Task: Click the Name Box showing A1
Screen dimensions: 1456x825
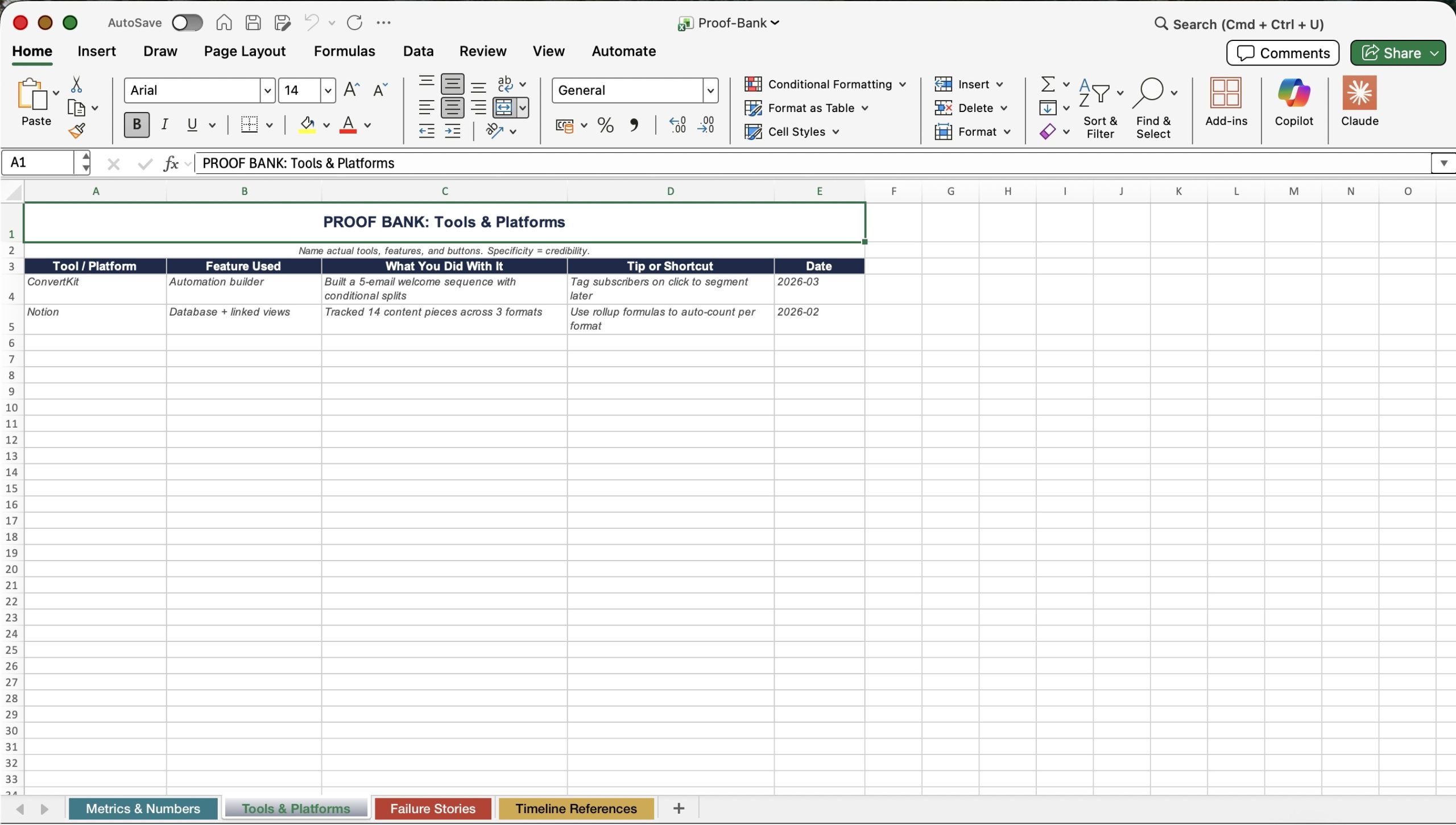Action: pyautogui.click(x=39, y=163)
